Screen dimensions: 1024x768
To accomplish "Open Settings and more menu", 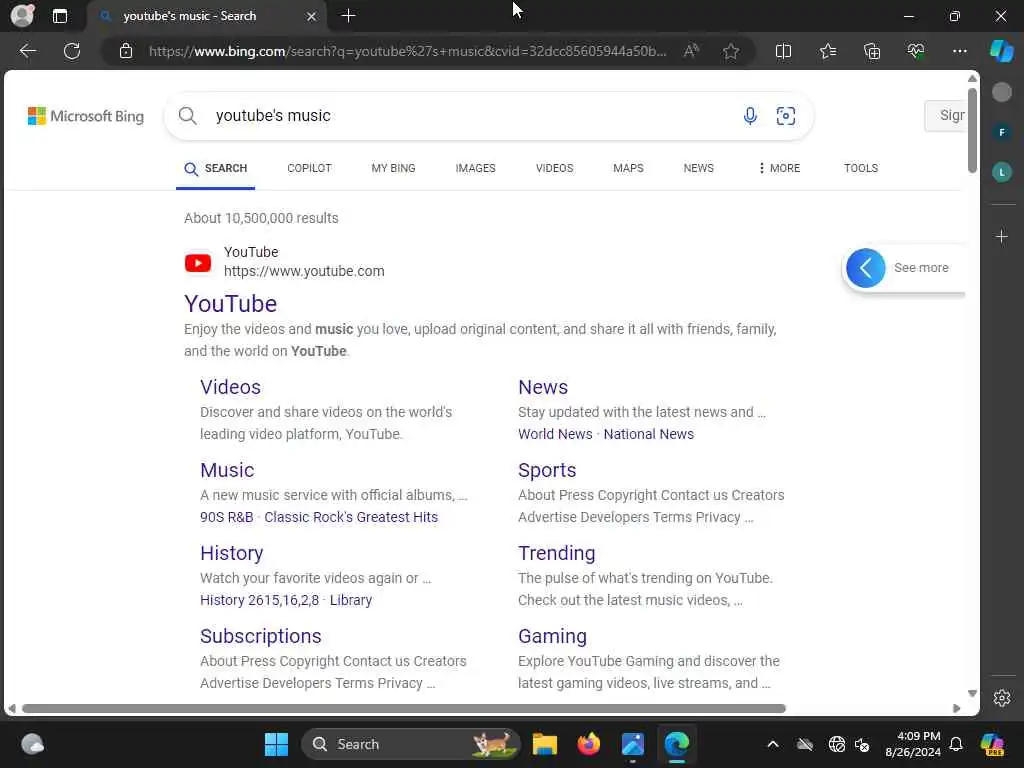I will [x=959, y=51].
